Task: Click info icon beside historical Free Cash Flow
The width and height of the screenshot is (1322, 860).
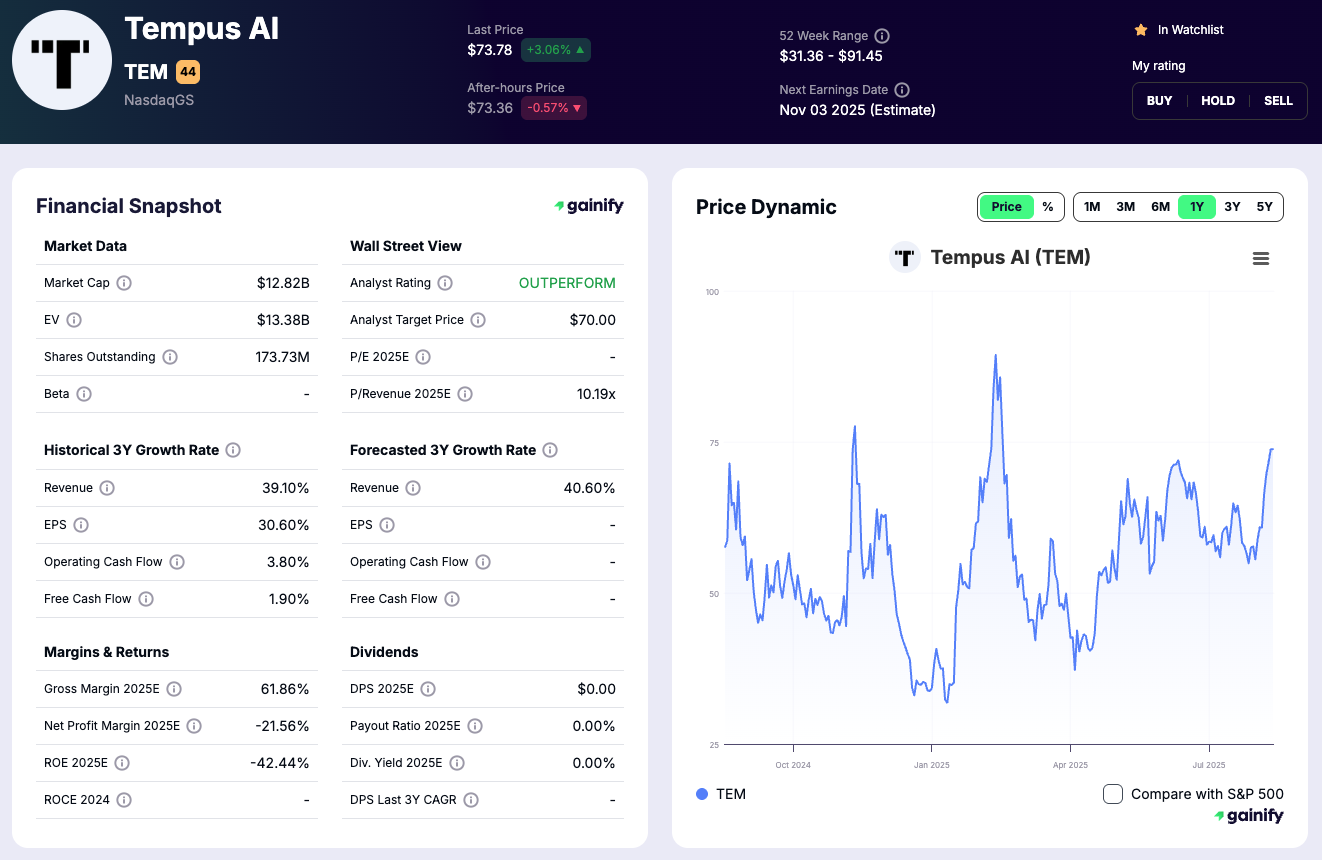Action: 146,599
